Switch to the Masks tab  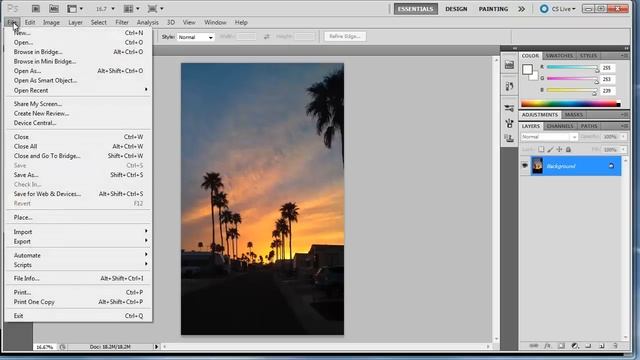[x=573, y=115]
